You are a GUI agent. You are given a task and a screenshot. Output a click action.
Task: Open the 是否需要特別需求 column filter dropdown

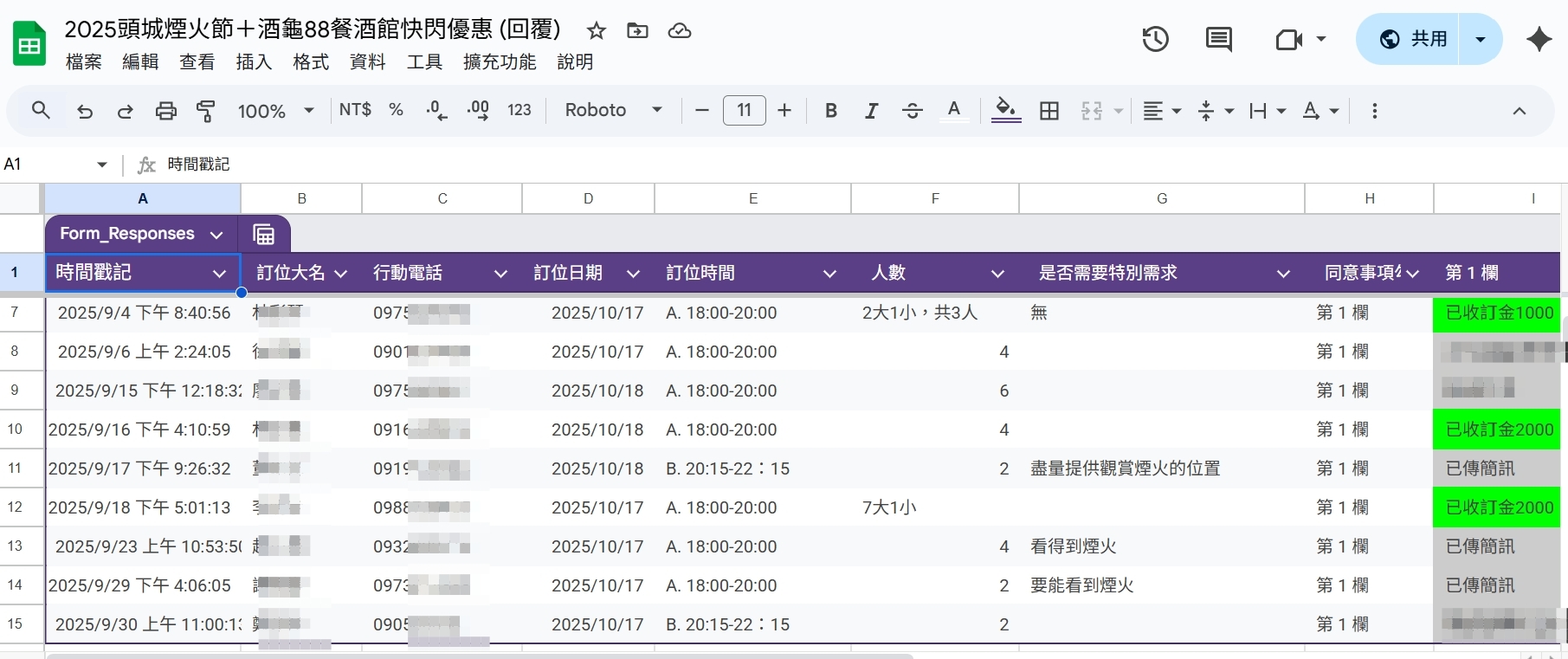pyautogui.click(x=1283, y=274)
